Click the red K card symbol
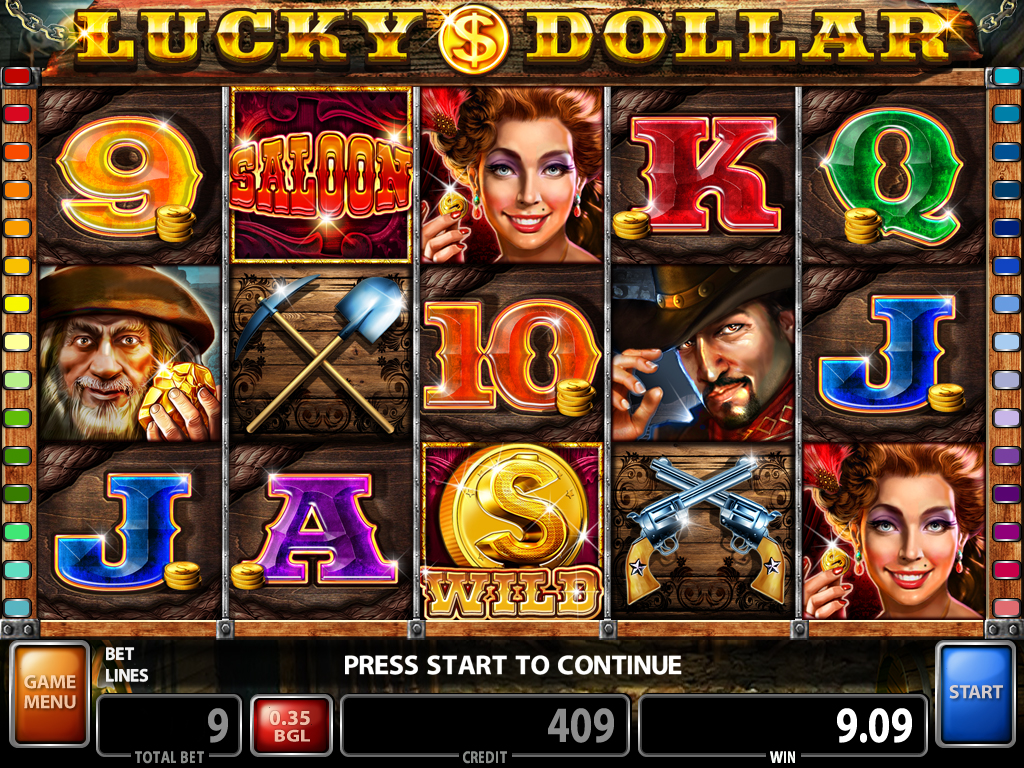Viewport: 1024px width, 768px height. [x=703, y=175]
